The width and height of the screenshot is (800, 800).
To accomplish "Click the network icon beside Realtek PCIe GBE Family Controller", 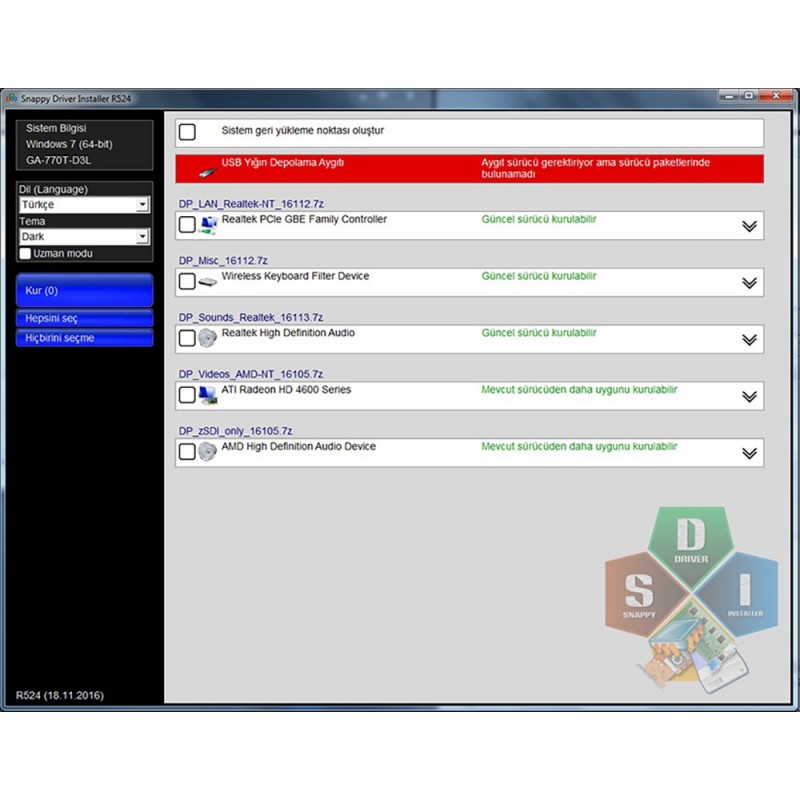I will click(x=208, y=225).
